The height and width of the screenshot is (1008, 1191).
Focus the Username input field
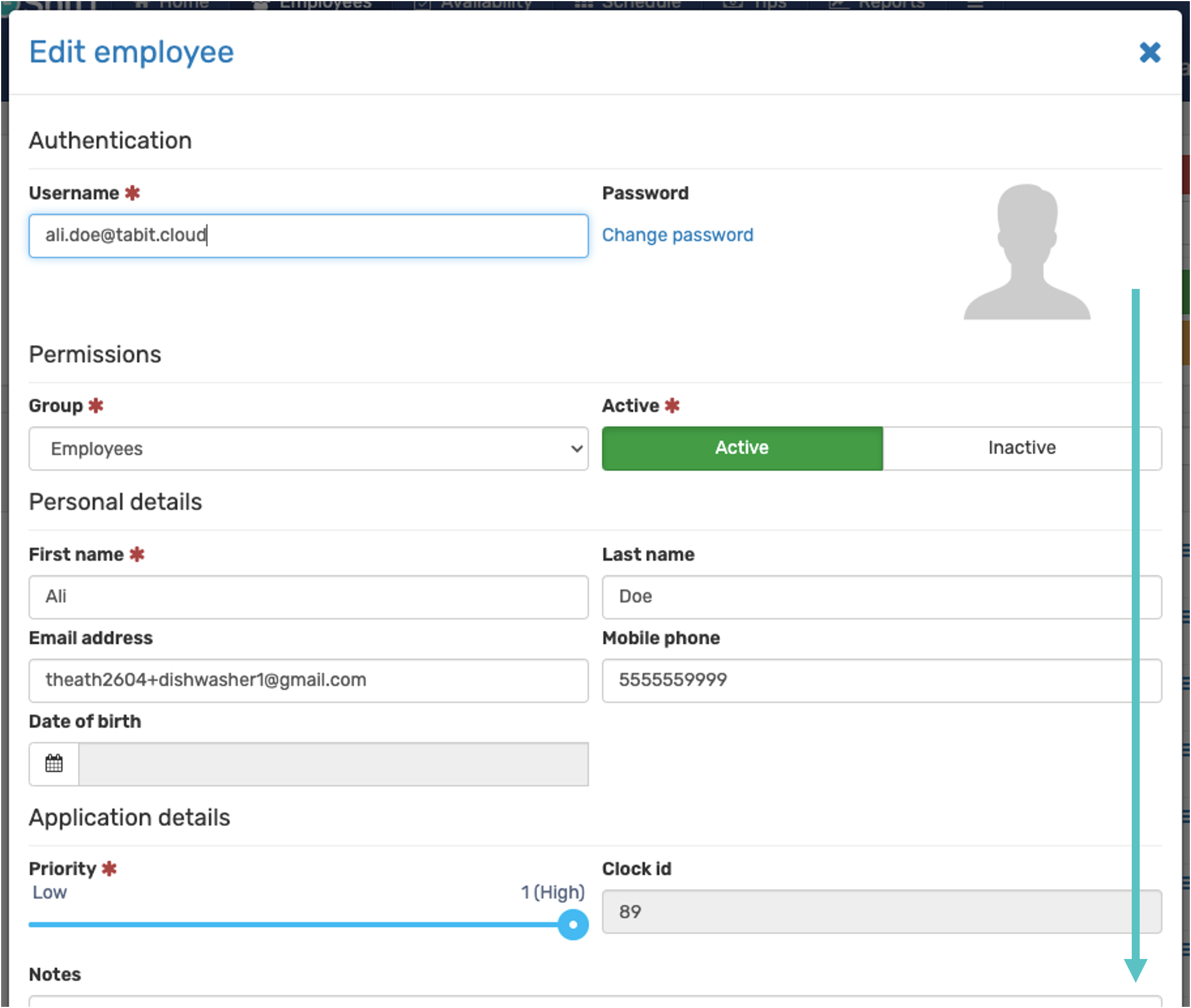pyautogui.click(x=308, y=235)
